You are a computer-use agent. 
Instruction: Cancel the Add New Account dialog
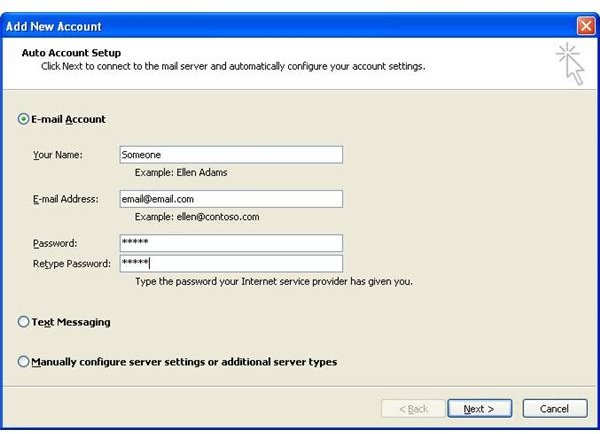coord(554,409)
